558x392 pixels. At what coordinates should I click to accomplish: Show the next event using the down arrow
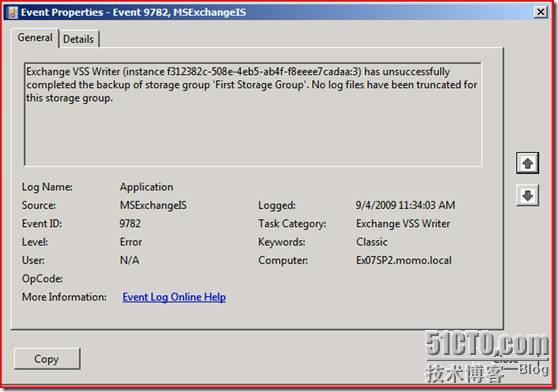pos(527,195)
